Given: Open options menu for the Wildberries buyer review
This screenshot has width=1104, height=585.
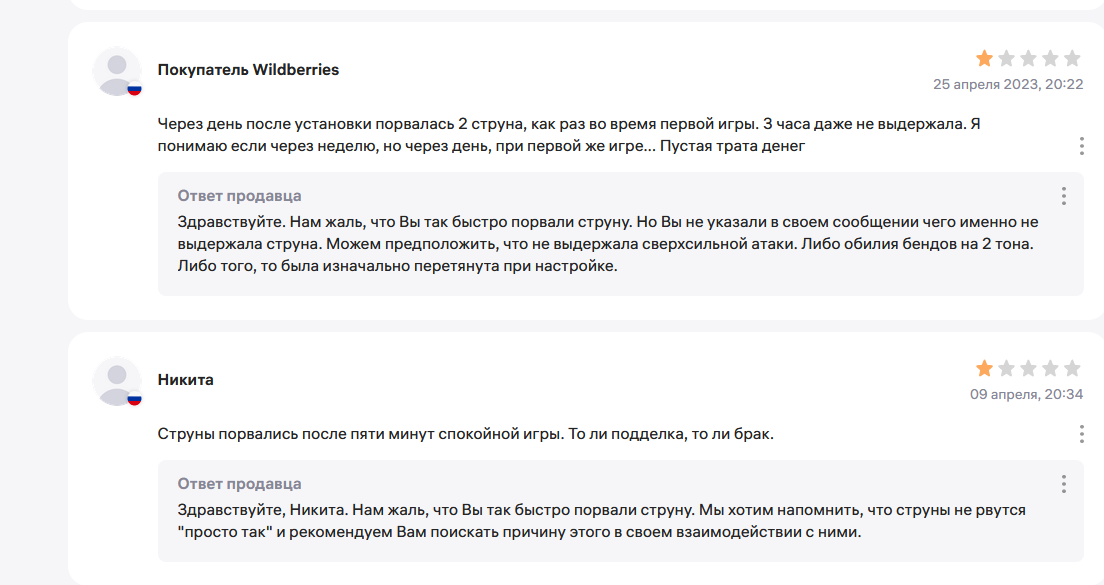Looking at the screenshot, I should 1081,146.
